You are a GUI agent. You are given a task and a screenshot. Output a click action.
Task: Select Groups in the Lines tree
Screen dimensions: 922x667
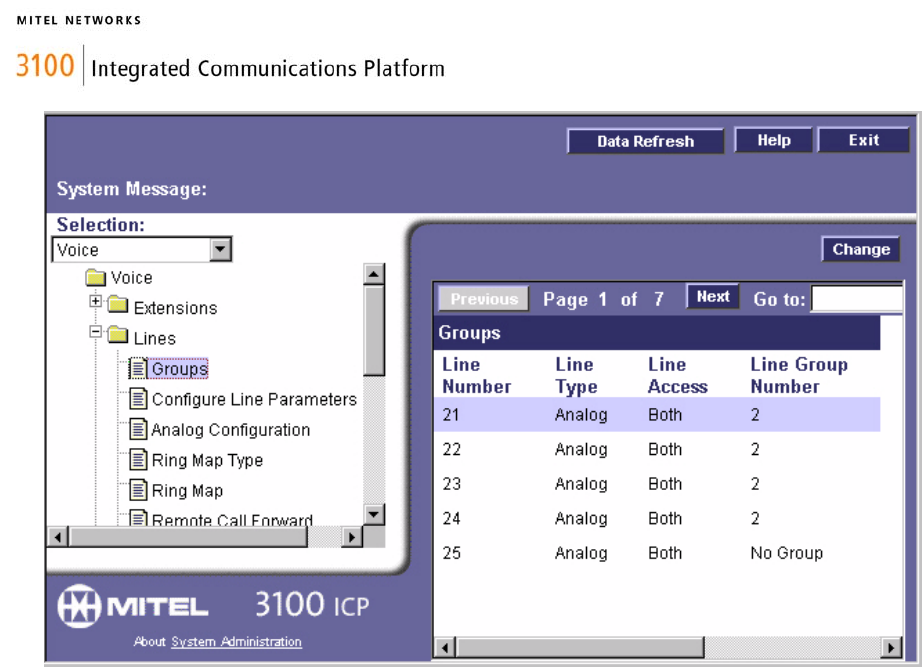pyautogui.click(x=179, y=369)
